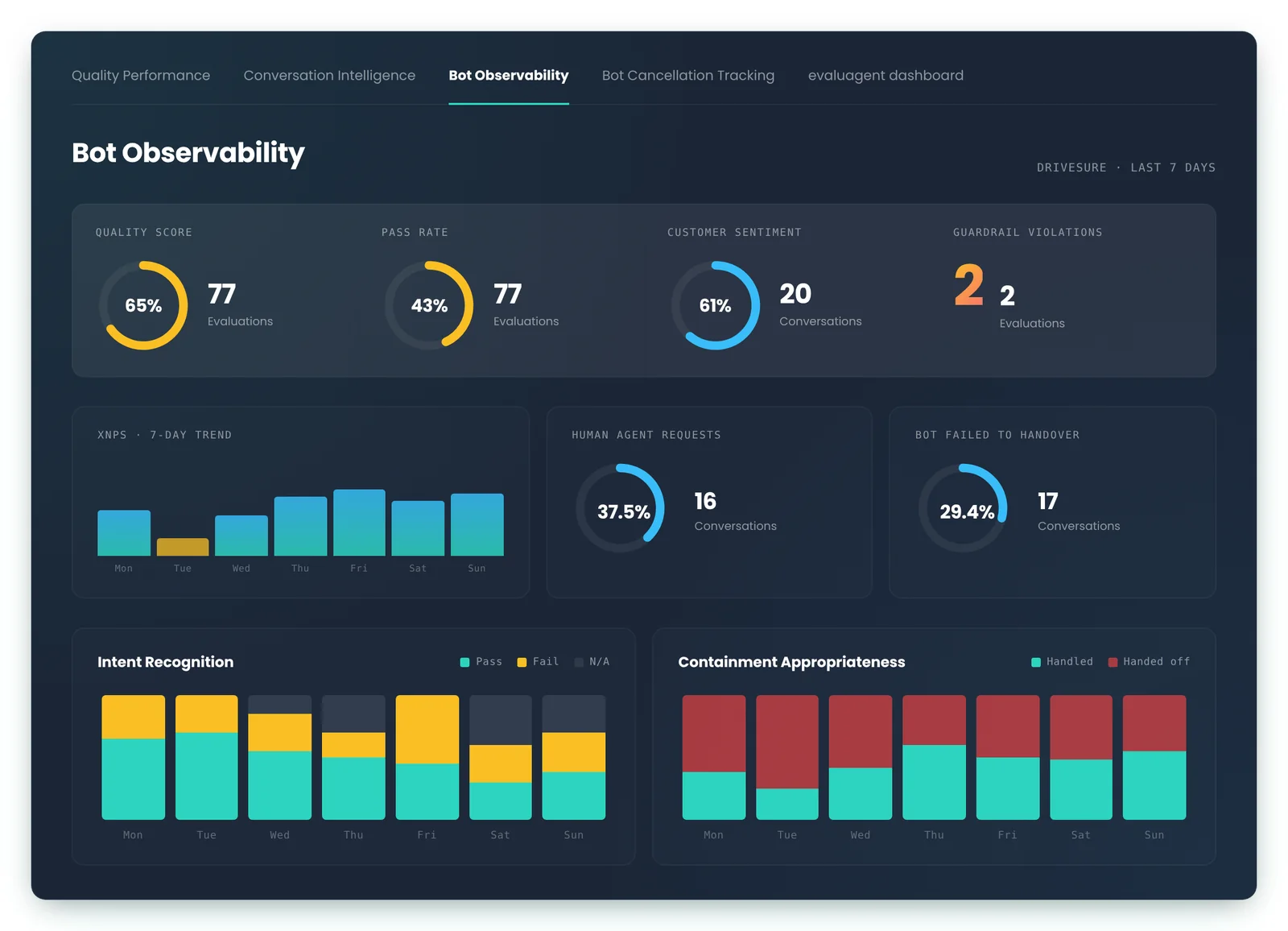1288x931 pixels.
Task: Click the 20 Conversations sentiment count
Action: point(820,304)
